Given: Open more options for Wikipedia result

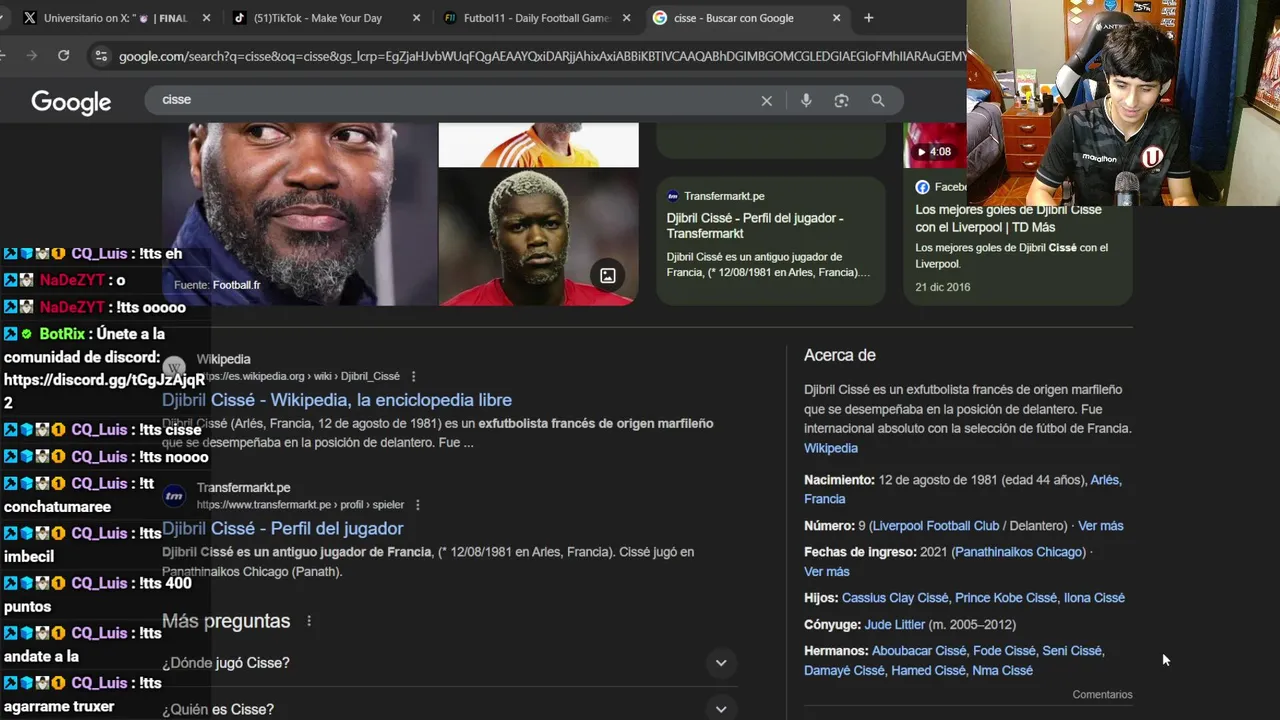Looking at the screenshot, I should pyautogui.click(x=413, y=377).
